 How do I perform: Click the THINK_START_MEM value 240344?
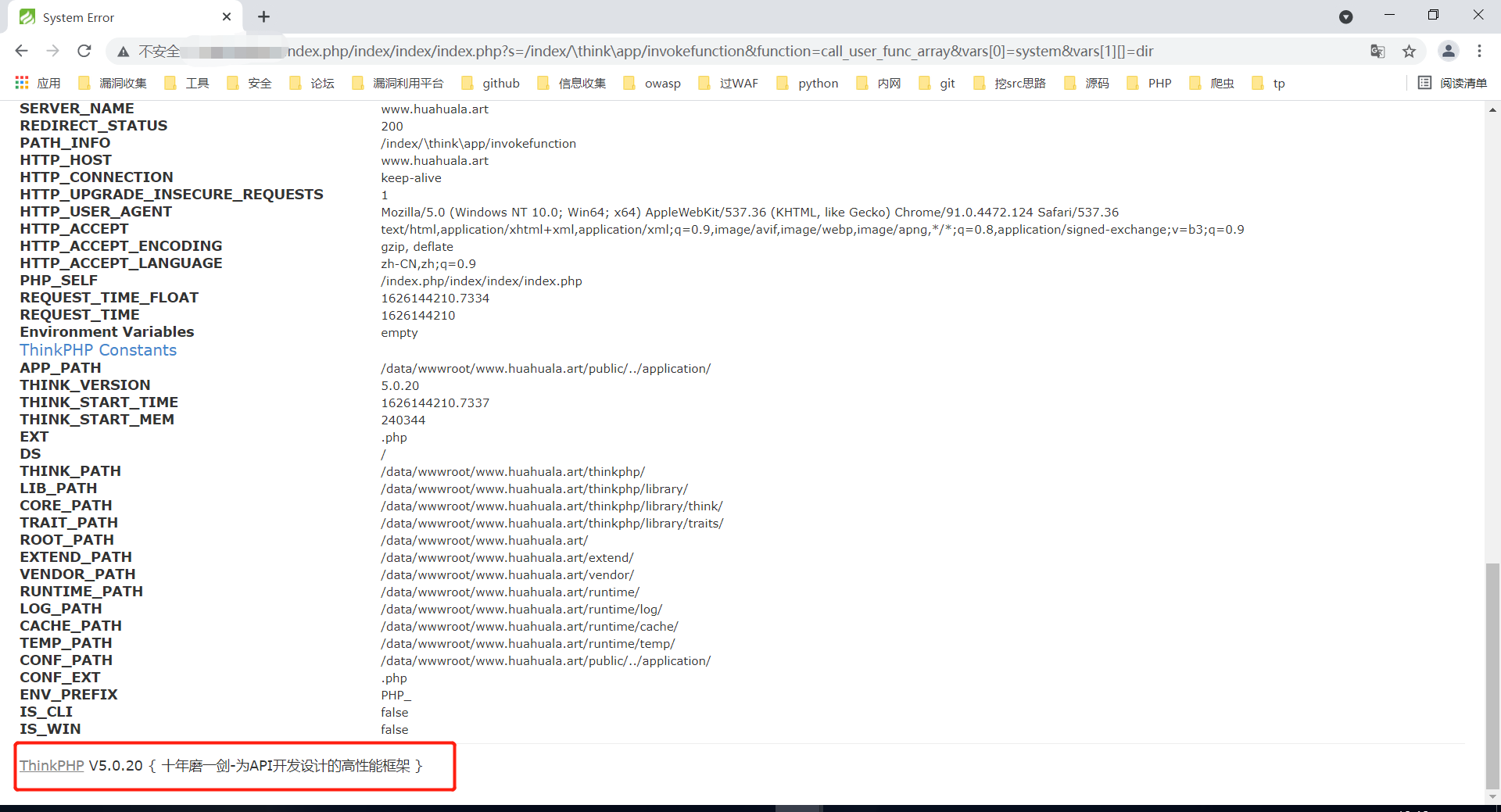pos(403,420)
